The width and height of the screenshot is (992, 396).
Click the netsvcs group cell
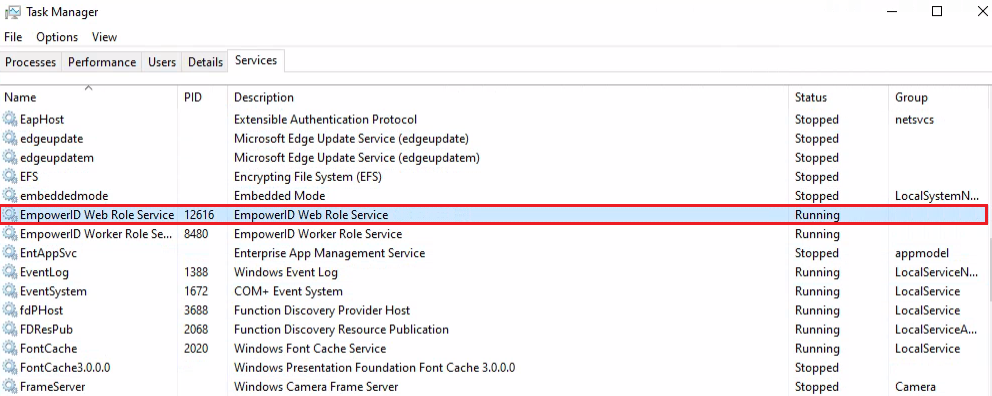[914, 120]
